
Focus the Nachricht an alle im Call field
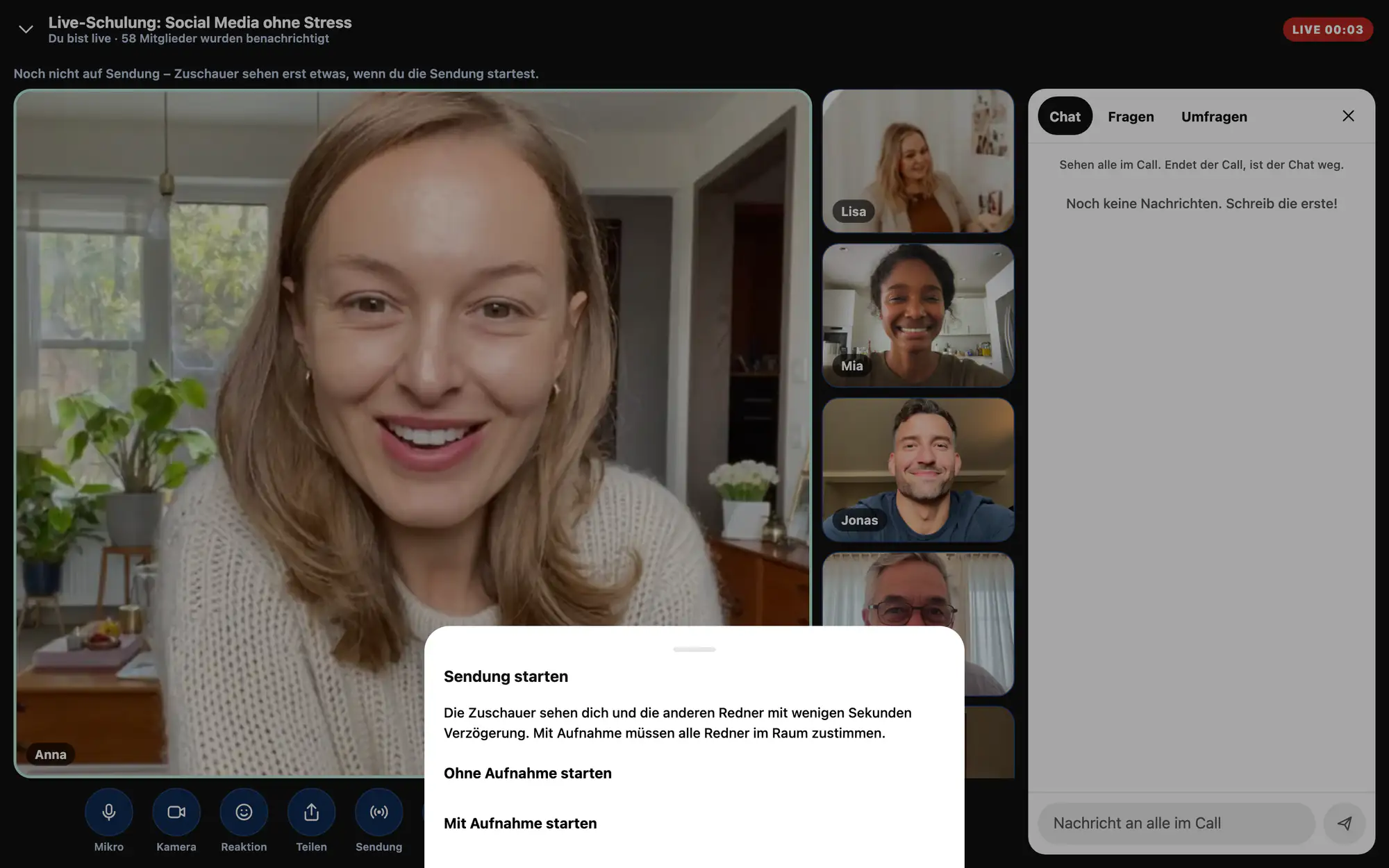click(x=1176, y=823)
